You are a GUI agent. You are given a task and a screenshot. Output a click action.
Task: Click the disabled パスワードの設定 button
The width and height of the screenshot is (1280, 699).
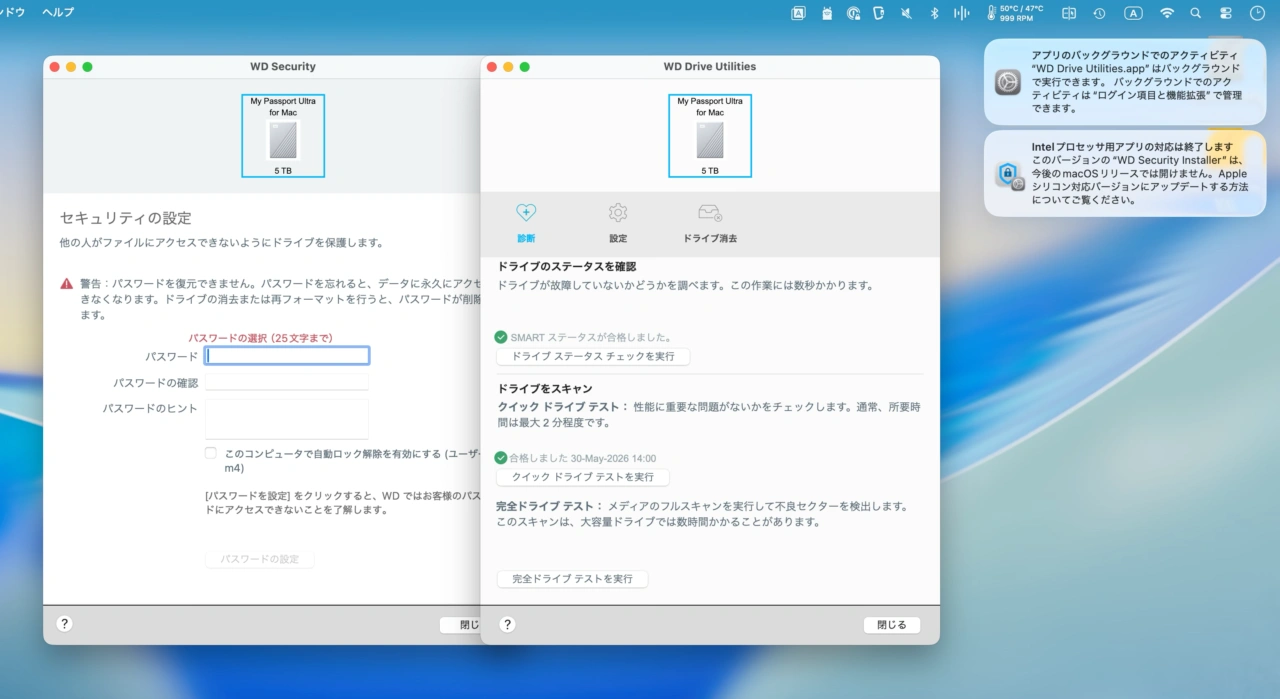[x=260, y=559]
